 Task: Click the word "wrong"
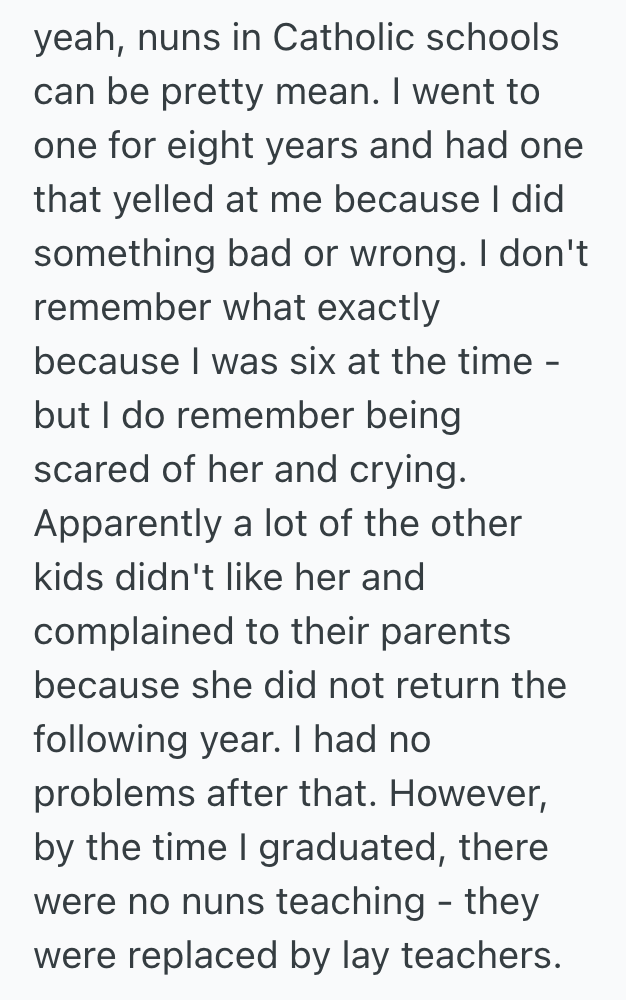pyautogui.click(x=410, y=254)
